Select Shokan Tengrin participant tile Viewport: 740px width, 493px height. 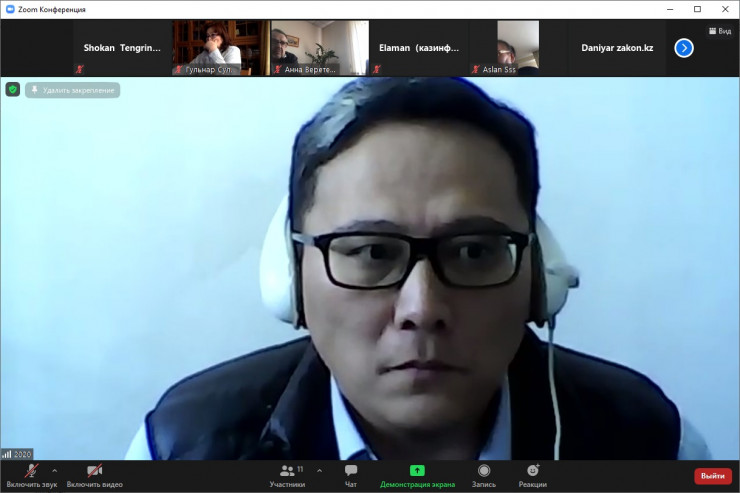tap(121, 47)
